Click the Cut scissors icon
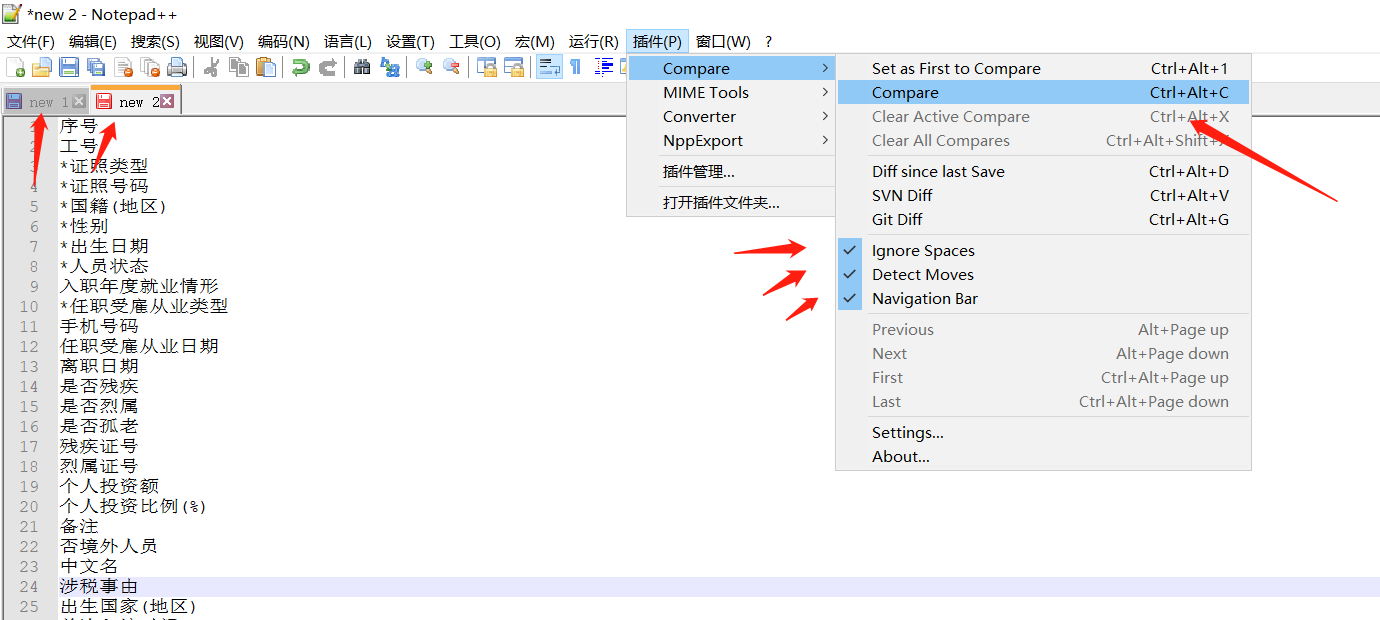Image resolution: width=1380 pixels, height=620 pixels. [x=212, y=68]
